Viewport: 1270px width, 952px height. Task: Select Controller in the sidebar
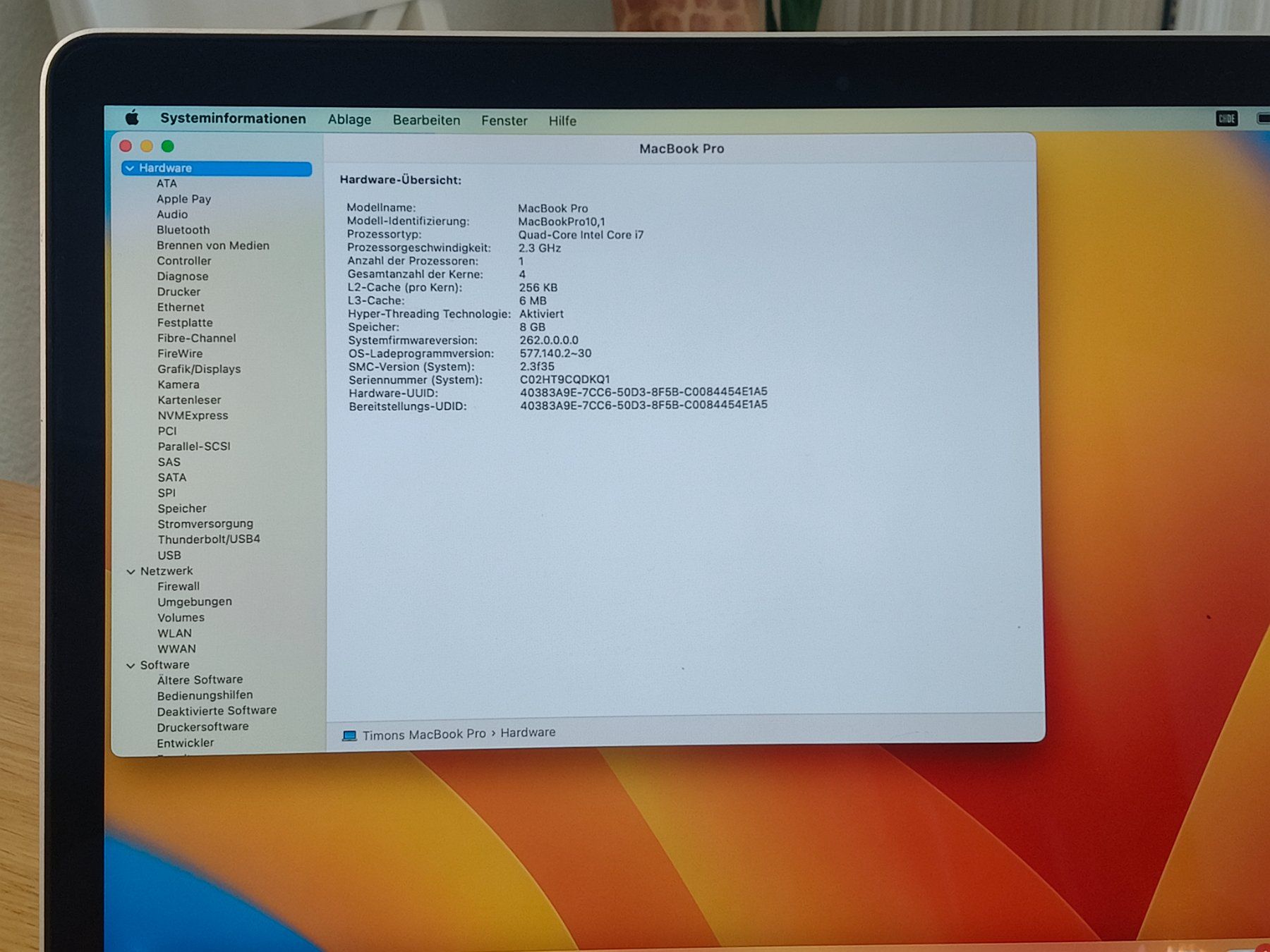[184, 261]
